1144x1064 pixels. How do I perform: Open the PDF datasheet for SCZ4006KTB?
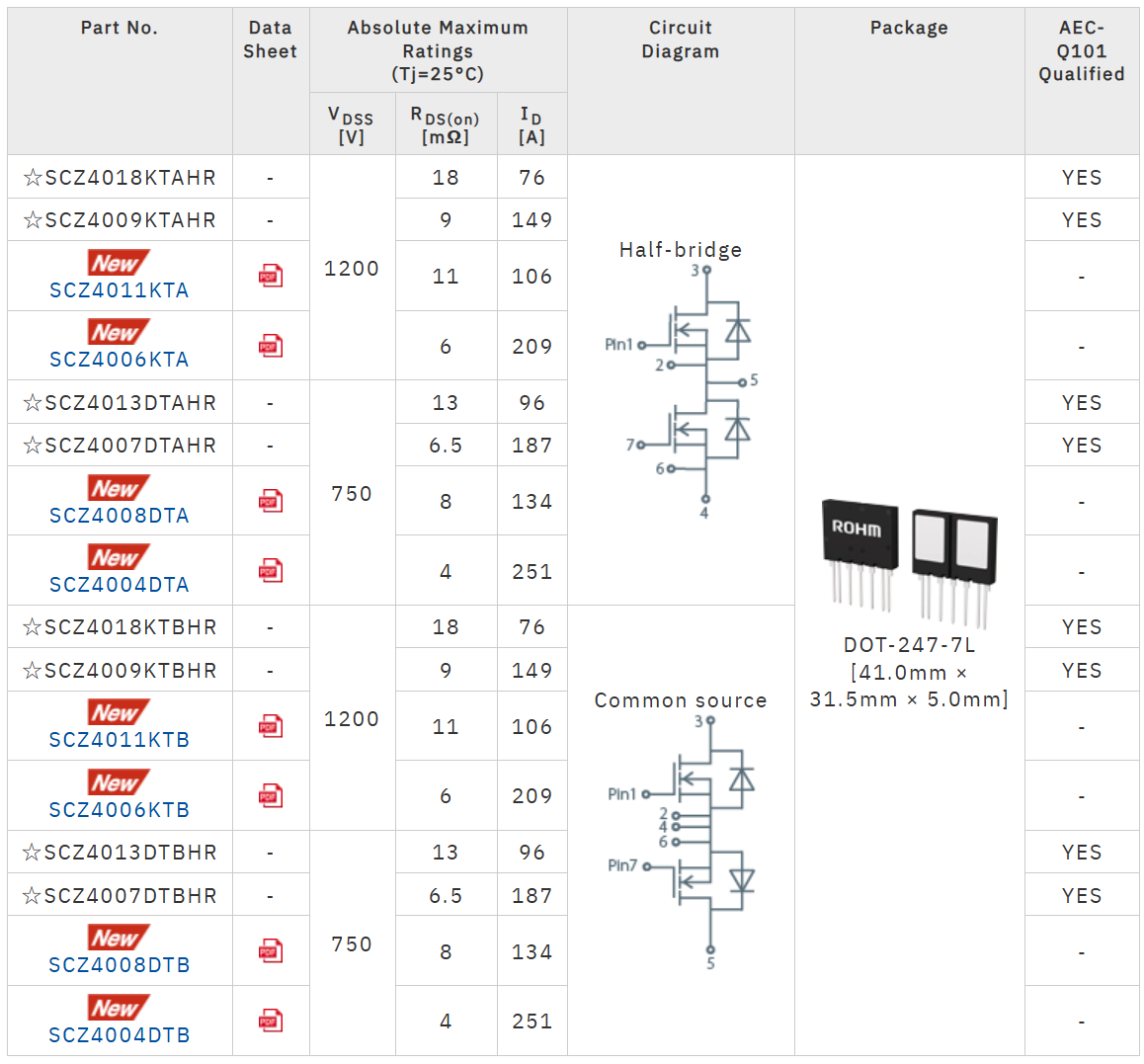coord(270,795)
